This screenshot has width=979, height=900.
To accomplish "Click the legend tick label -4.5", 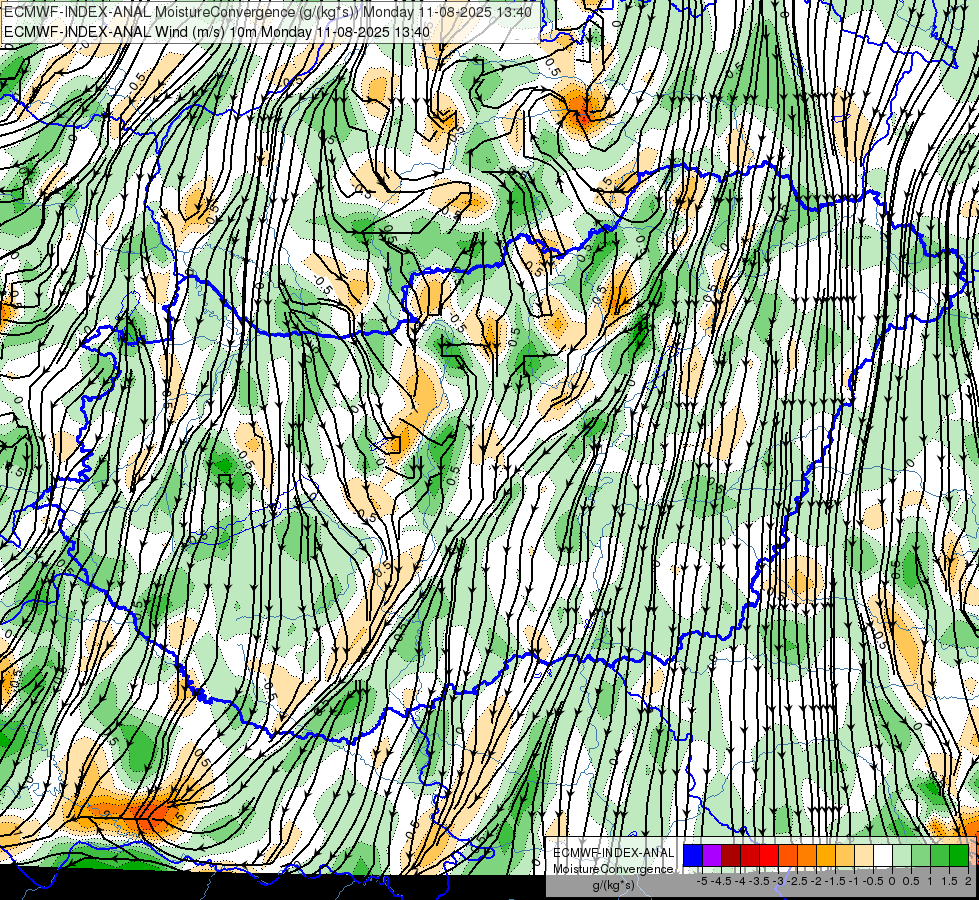I will click(x=722, y=881).
